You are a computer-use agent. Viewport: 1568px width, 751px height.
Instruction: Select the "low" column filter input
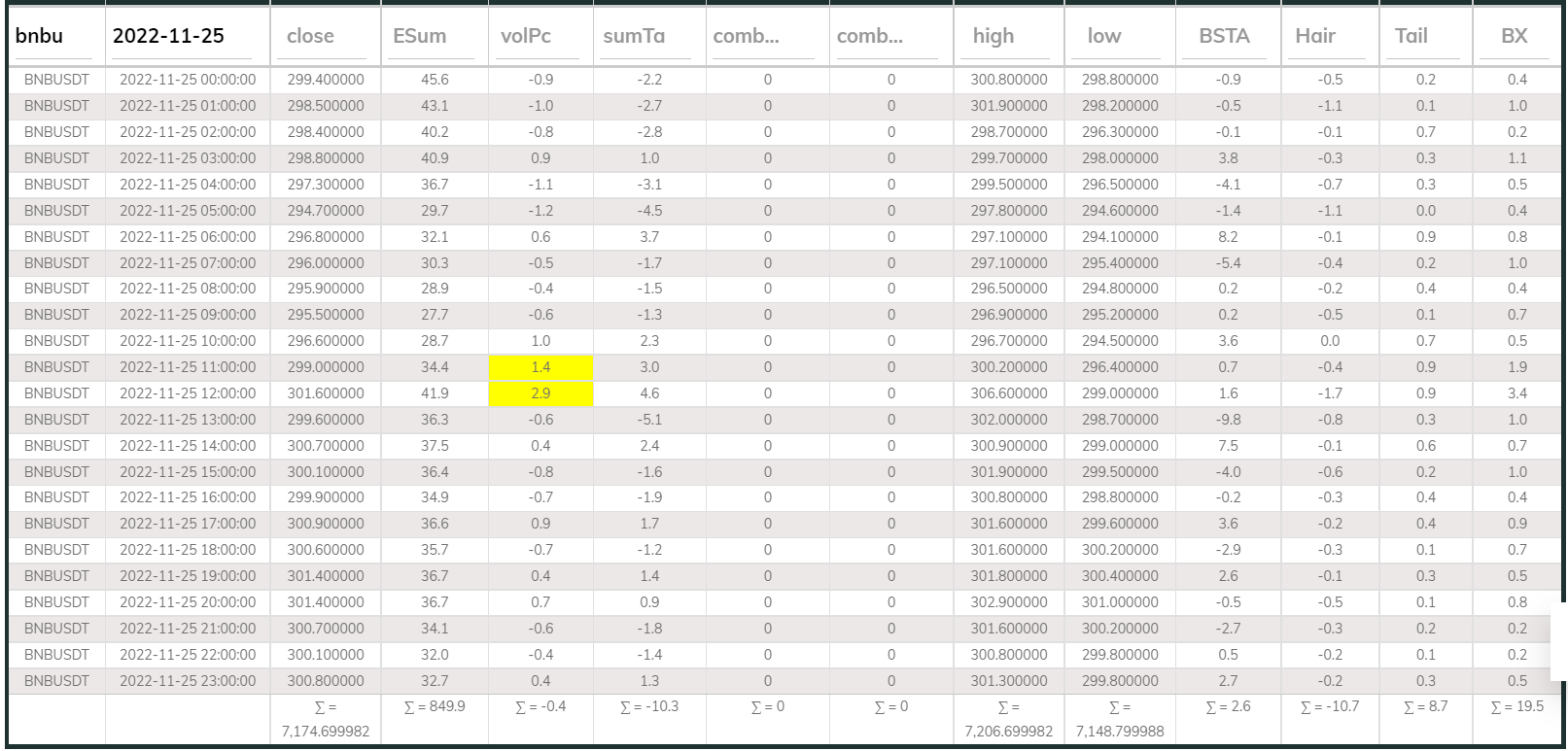point(1119,37)
